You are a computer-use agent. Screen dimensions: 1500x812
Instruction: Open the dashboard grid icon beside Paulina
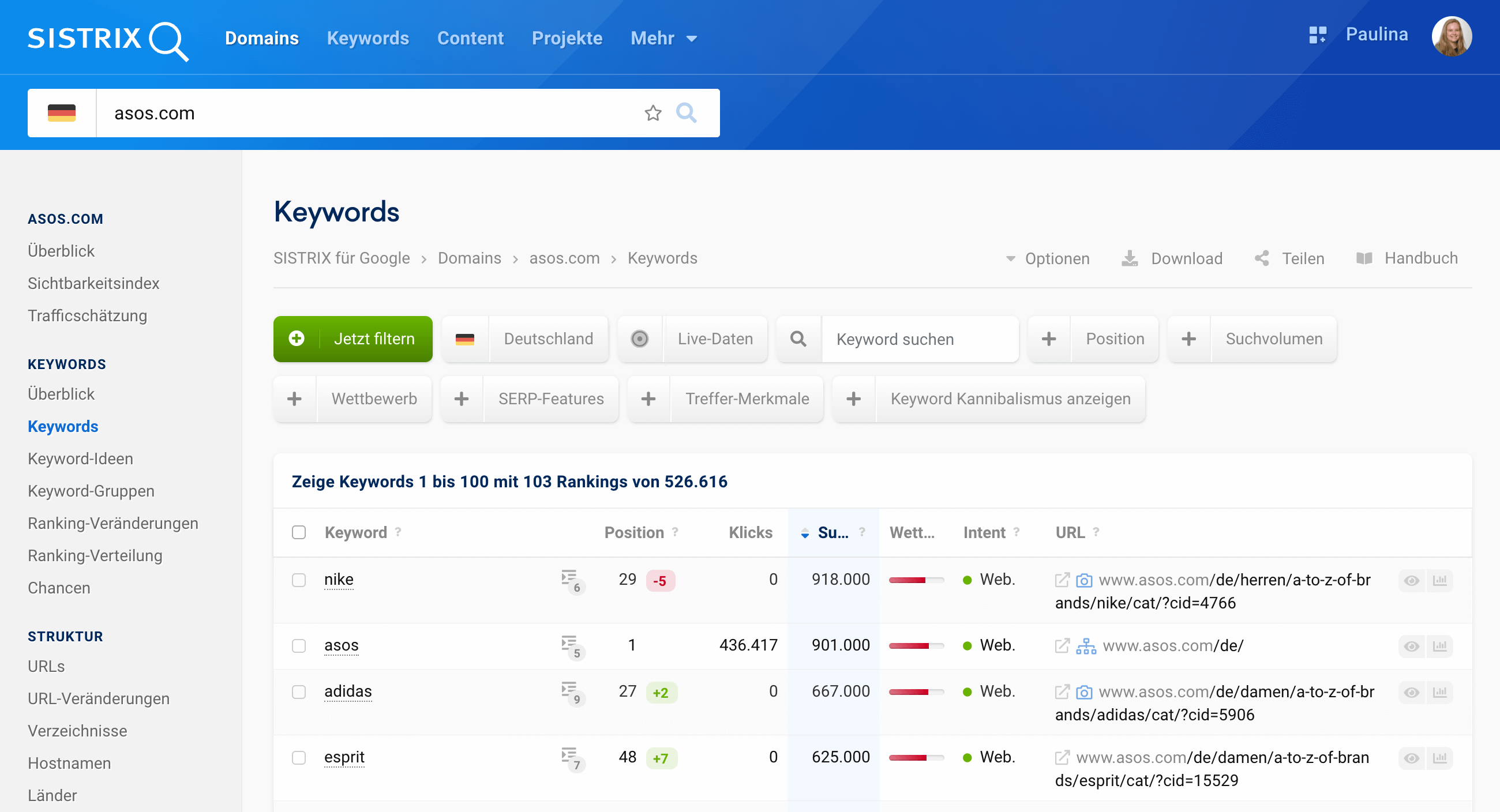pyautogui.click(x=1317, y=35)
